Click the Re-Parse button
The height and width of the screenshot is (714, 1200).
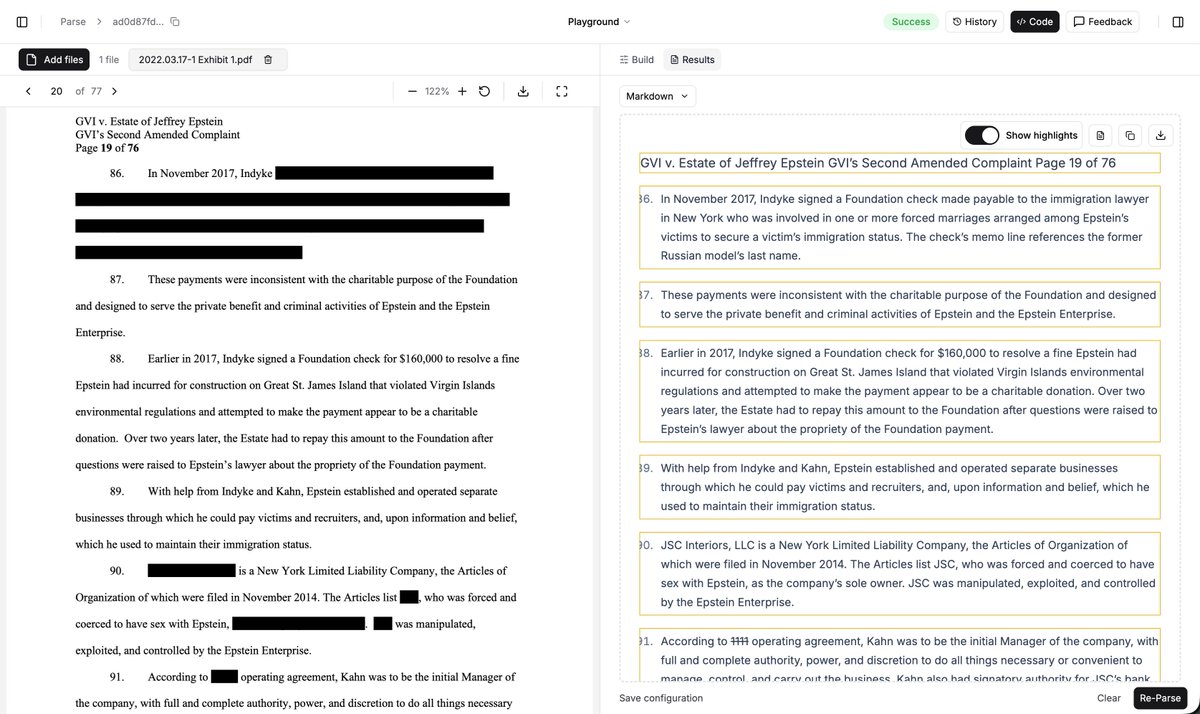pos(1160,698)
